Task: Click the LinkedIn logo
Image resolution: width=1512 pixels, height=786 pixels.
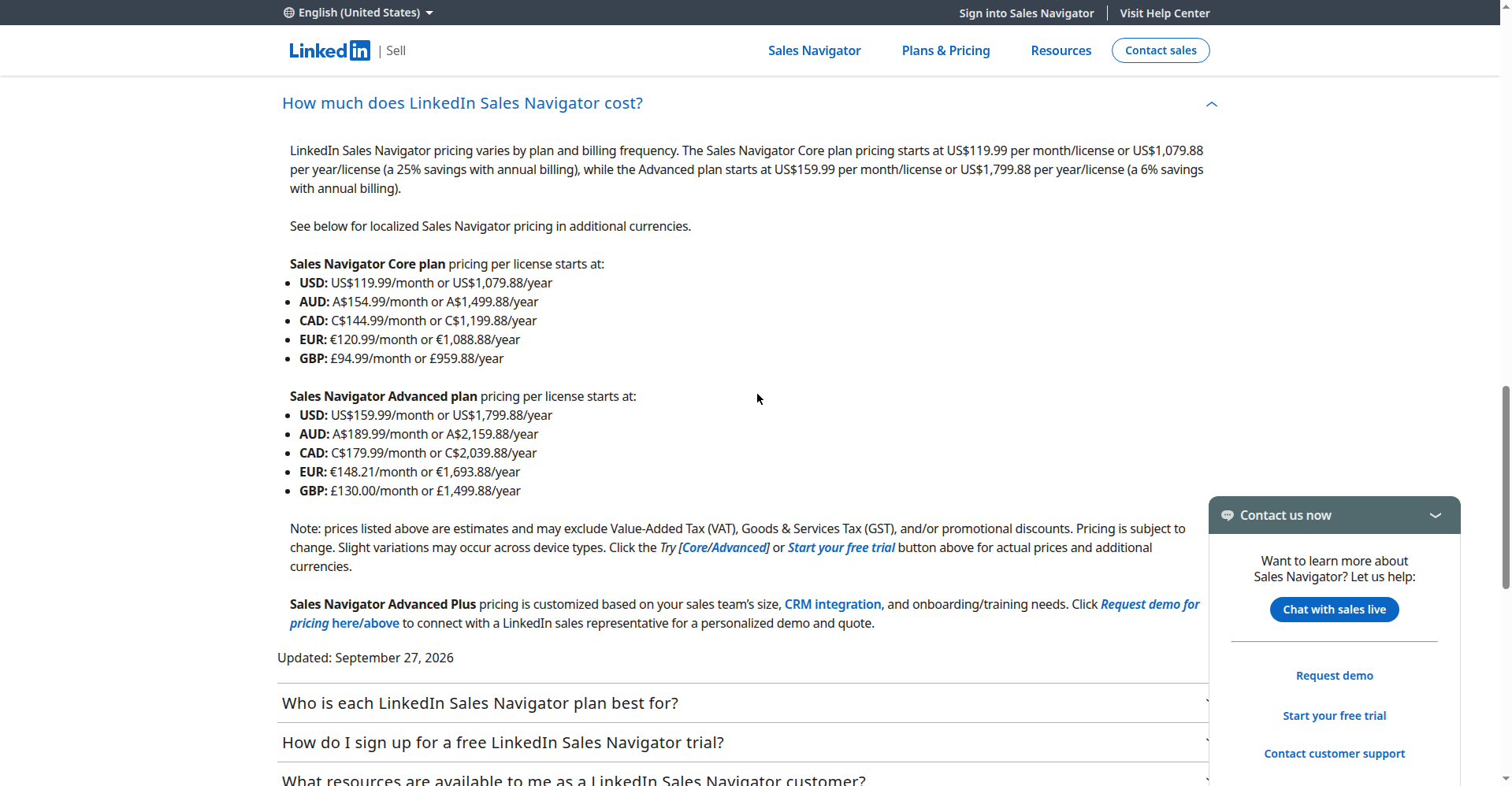Action: point(329,50)
